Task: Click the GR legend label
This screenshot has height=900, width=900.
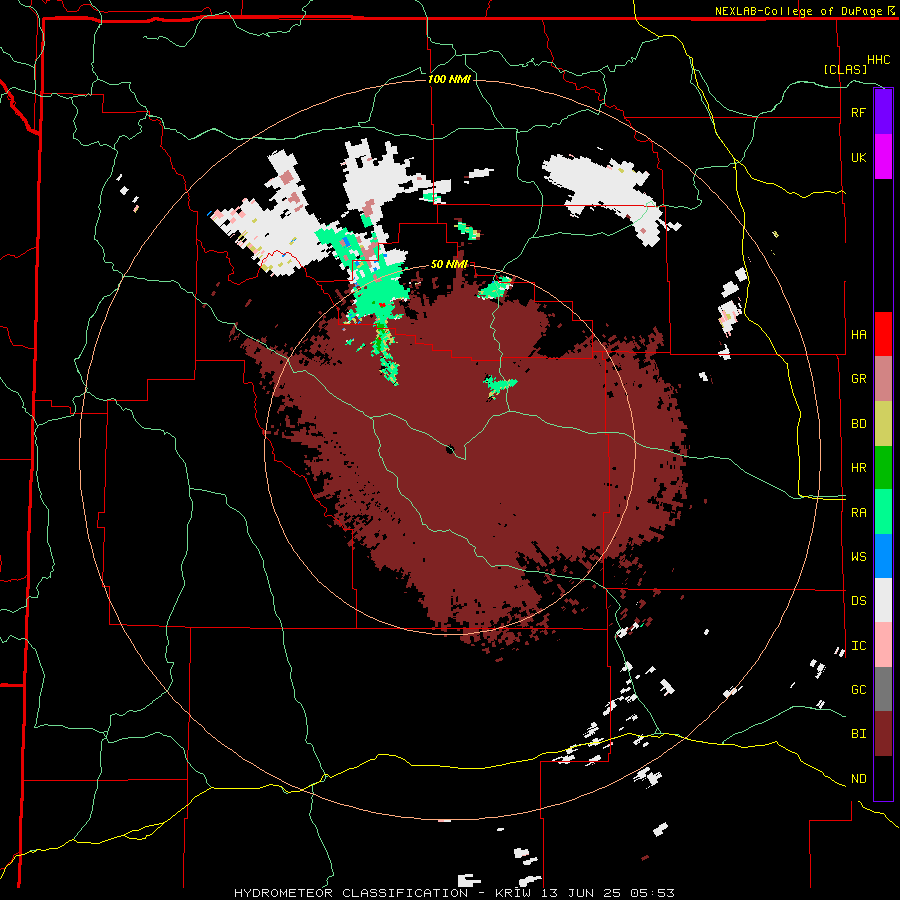Action: [858, 379]
